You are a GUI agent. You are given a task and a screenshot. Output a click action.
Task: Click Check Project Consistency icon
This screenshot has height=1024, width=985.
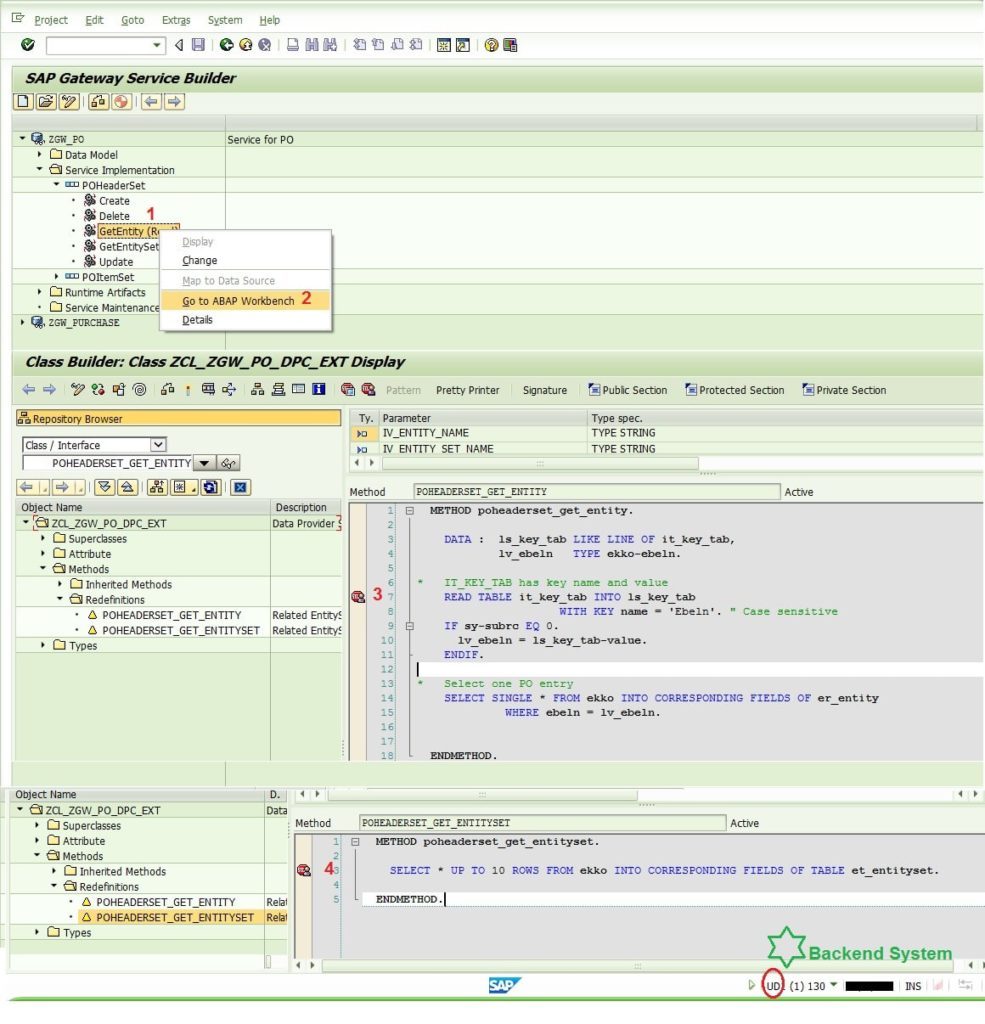(x=99, y=101)
